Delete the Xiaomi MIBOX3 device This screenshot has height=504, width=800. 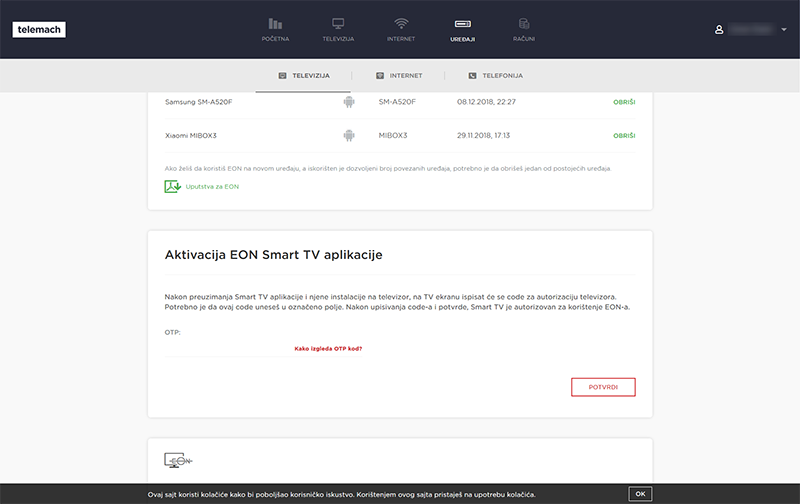click(x=624, y=136)
